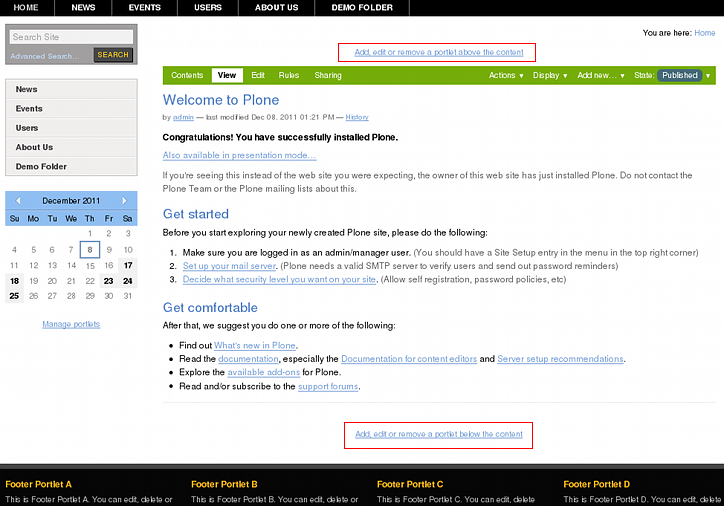Open the documentation link

pyautogui.click(x=248, y=359)
